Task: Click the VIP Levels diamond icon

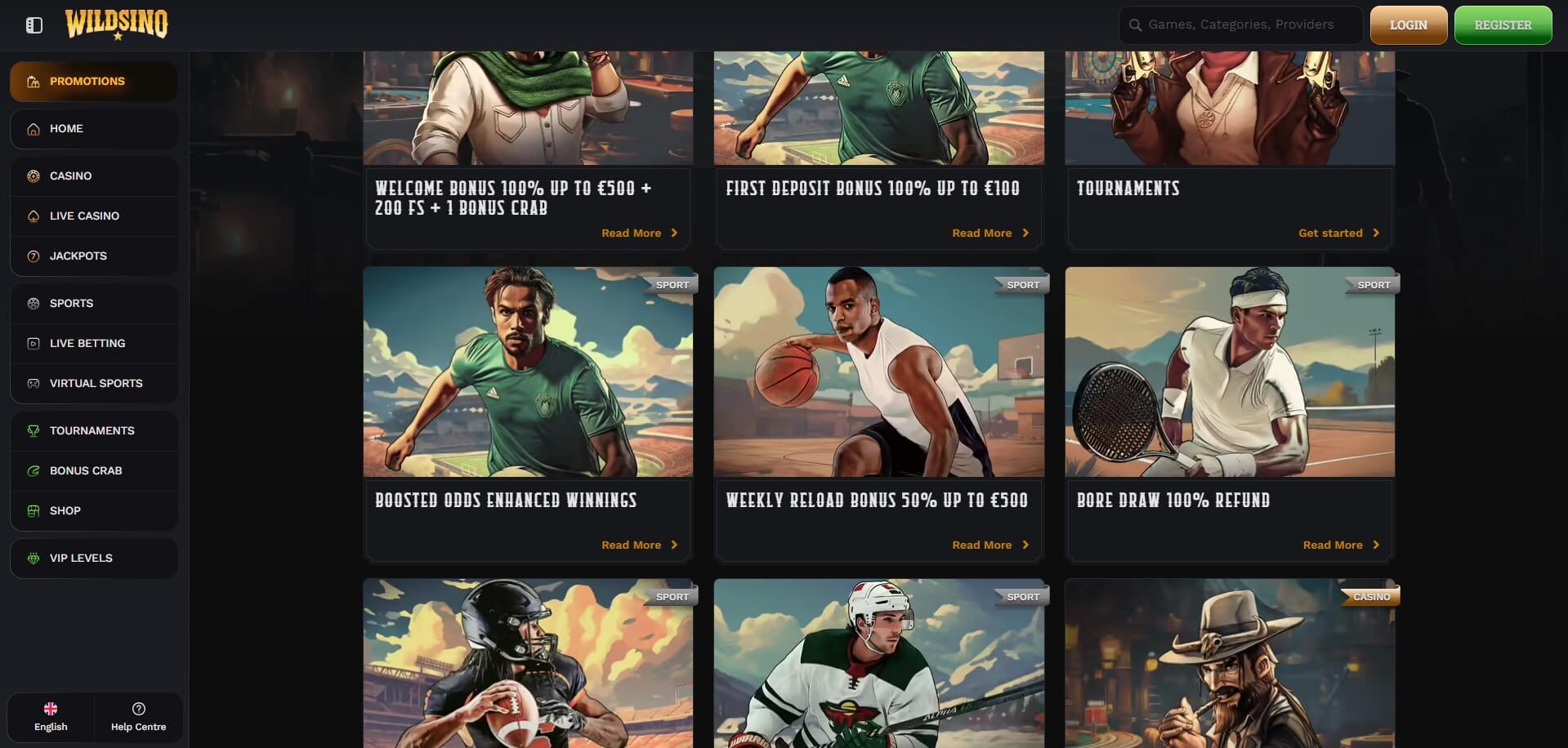Action: (x=34, y=559)
